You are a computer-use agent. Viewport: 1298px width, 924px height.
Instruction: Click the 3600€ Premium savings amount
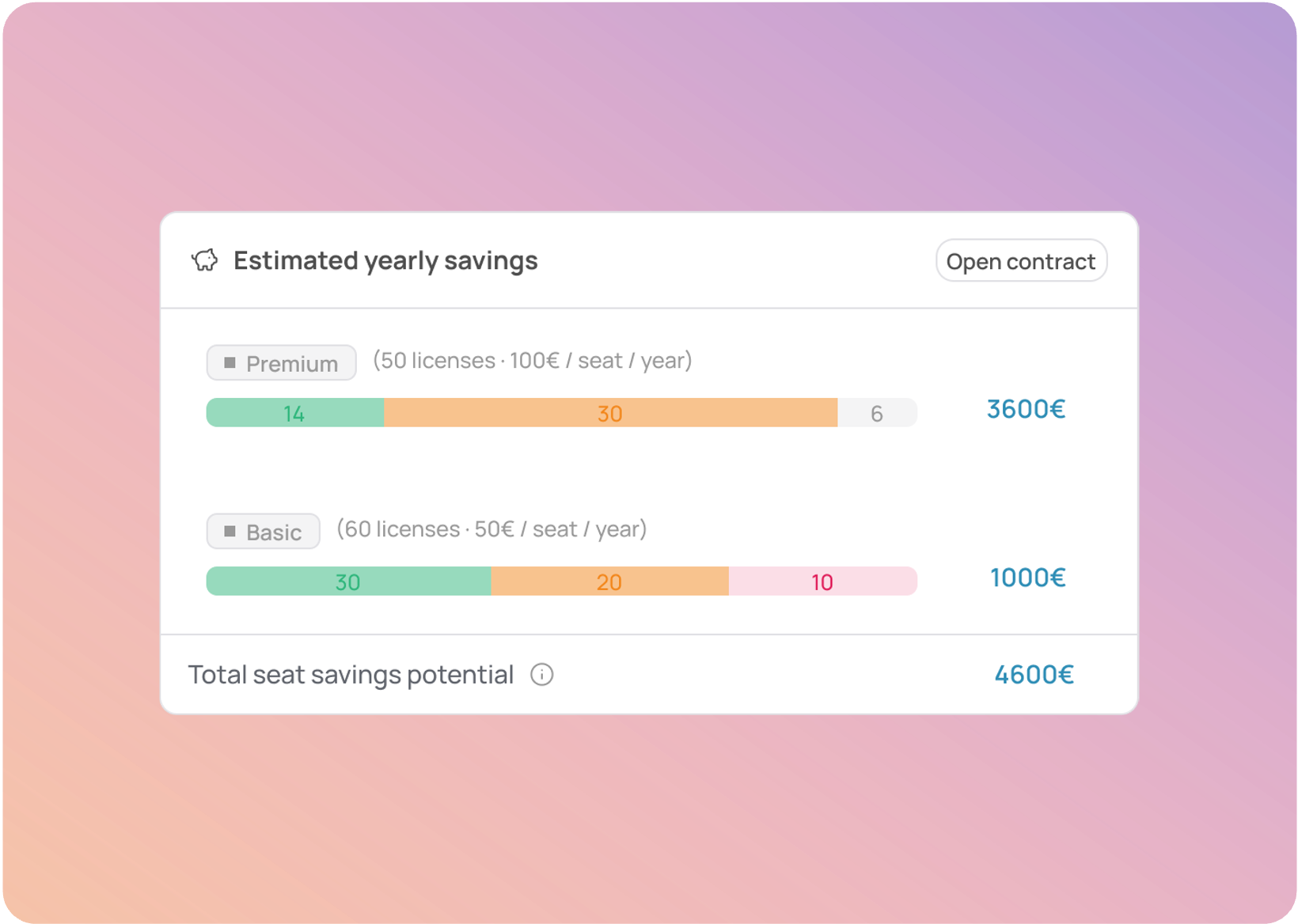tap(1026, 409)
